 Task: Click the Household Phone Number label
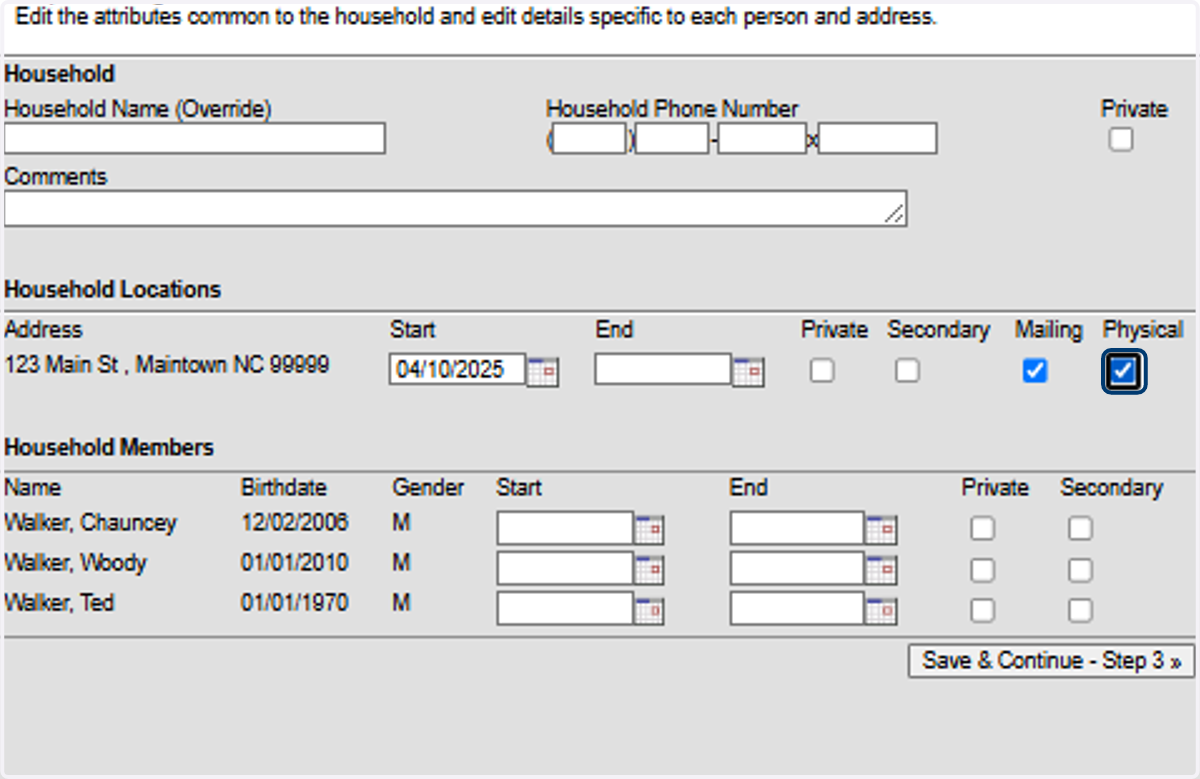[672, 109]
